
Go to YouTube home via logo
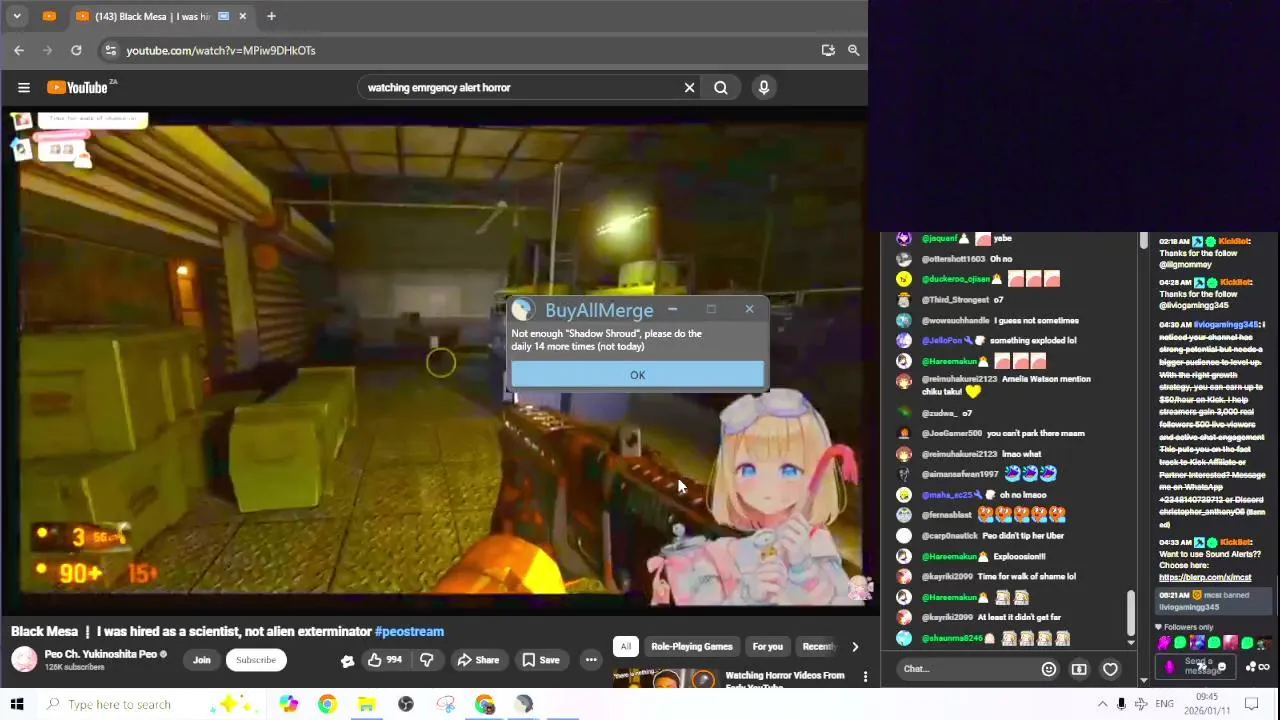pyautogui.click(x=77, y=88)
